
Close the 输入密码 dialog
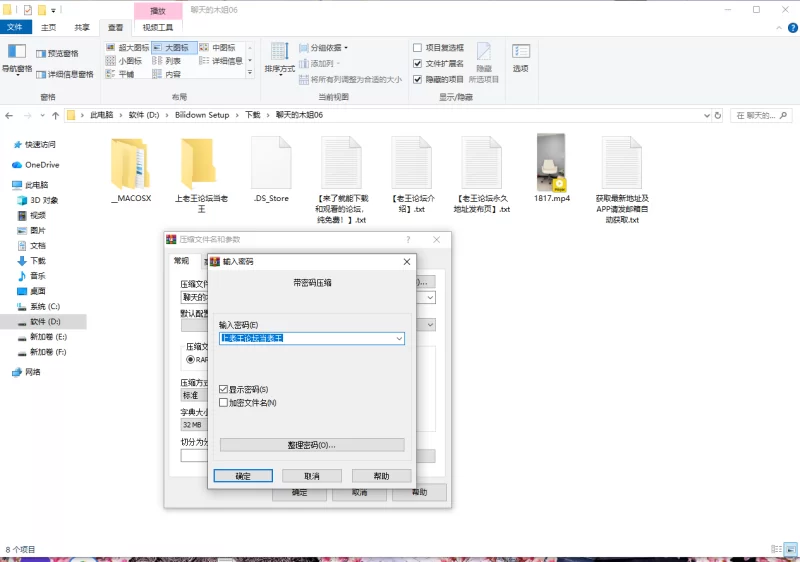tap(407, 262)
